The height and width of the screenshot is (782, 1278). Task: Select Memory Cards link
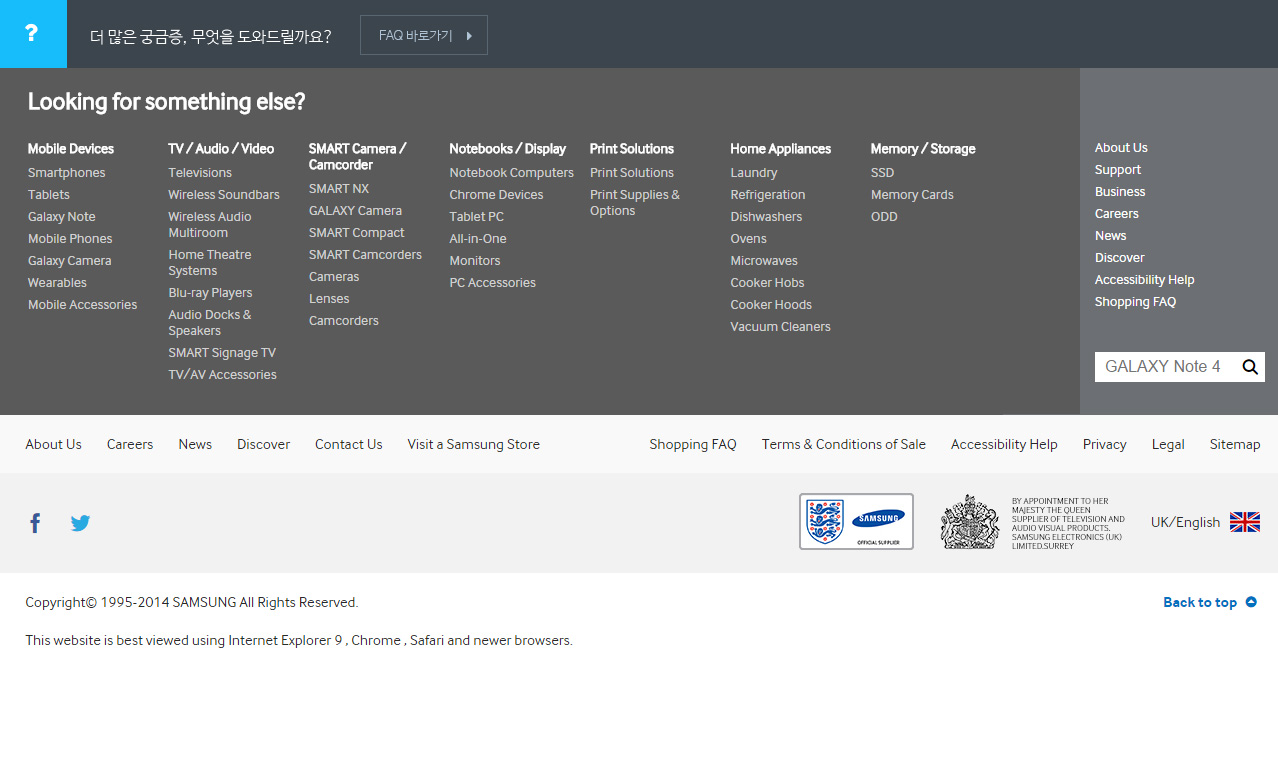912,195
